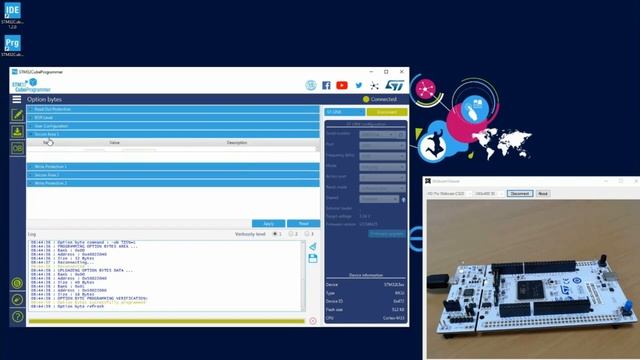Open the Reset mode dropdown
Viewport: 640px width, 360px height.
(x=382, y=188)
